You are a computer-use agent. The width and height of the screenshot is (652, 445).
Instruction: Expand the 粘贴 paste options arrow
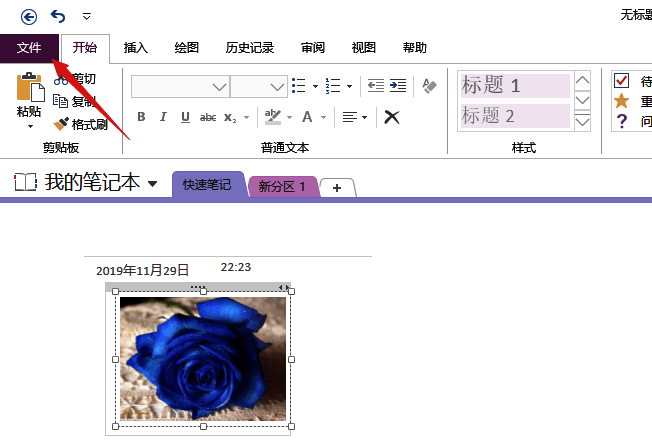tap(30, 126)
